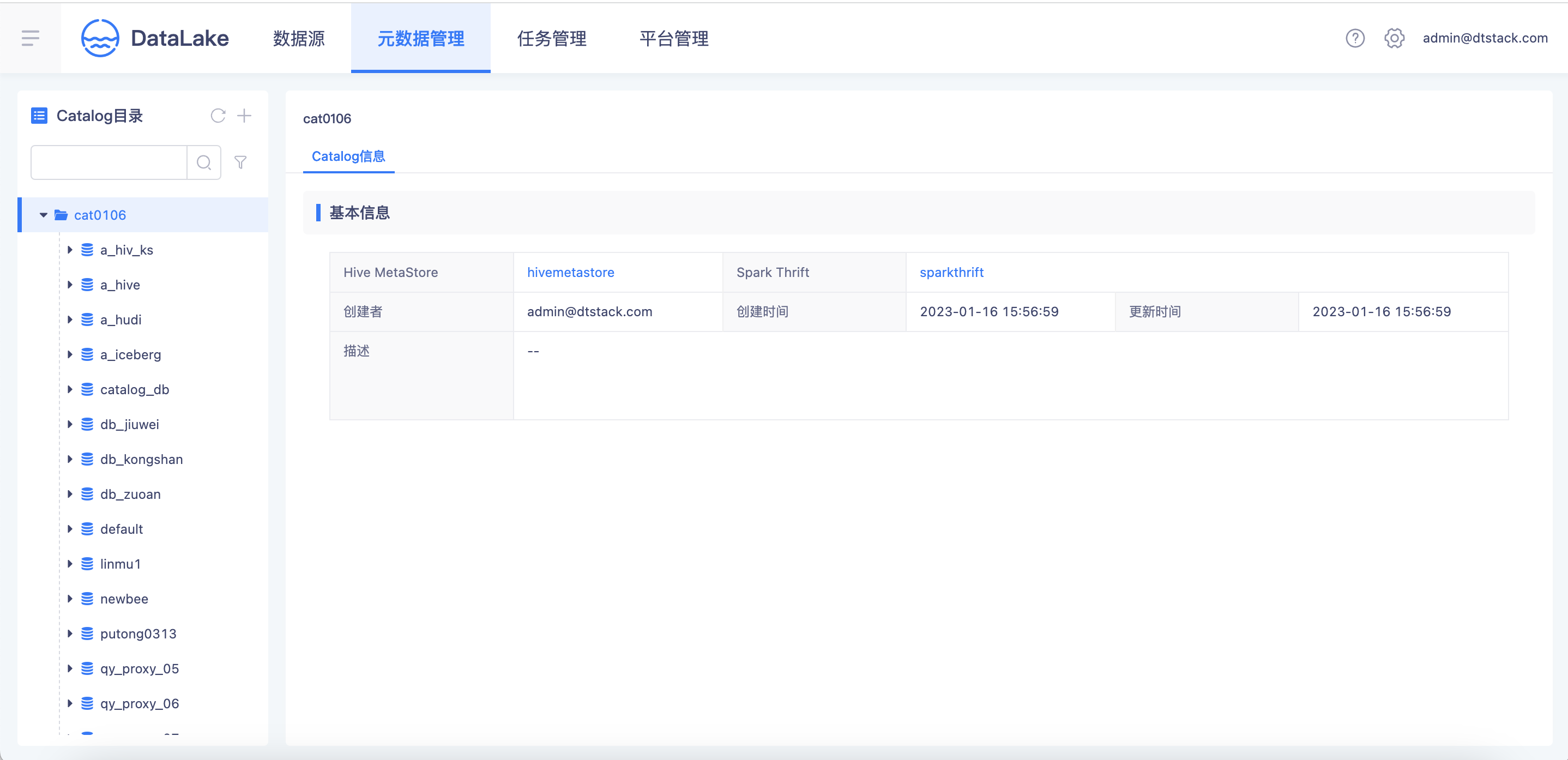This screenshot has width=1568, height=760.
Task: Expand the linmu1 database node
Action: [69, 564]
